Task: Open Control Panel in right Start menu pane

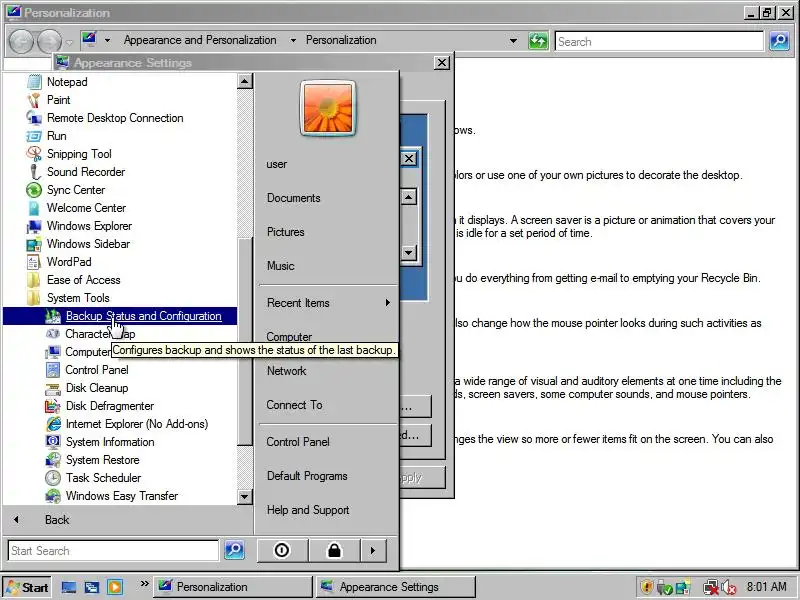Action: [x=298, y=442]
